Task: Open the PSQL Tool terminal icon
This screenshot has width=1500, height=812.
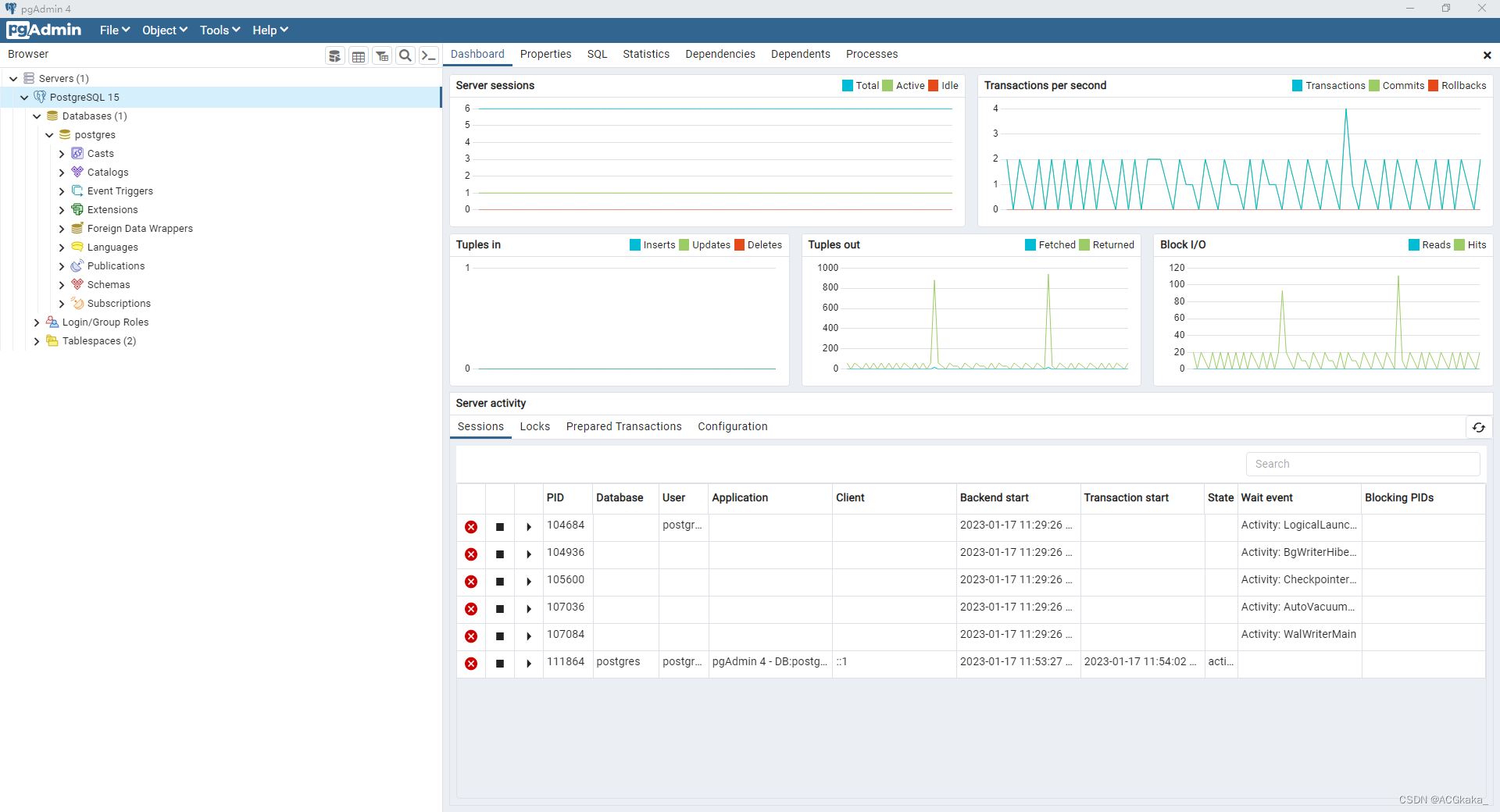Action: click(428, 55)
